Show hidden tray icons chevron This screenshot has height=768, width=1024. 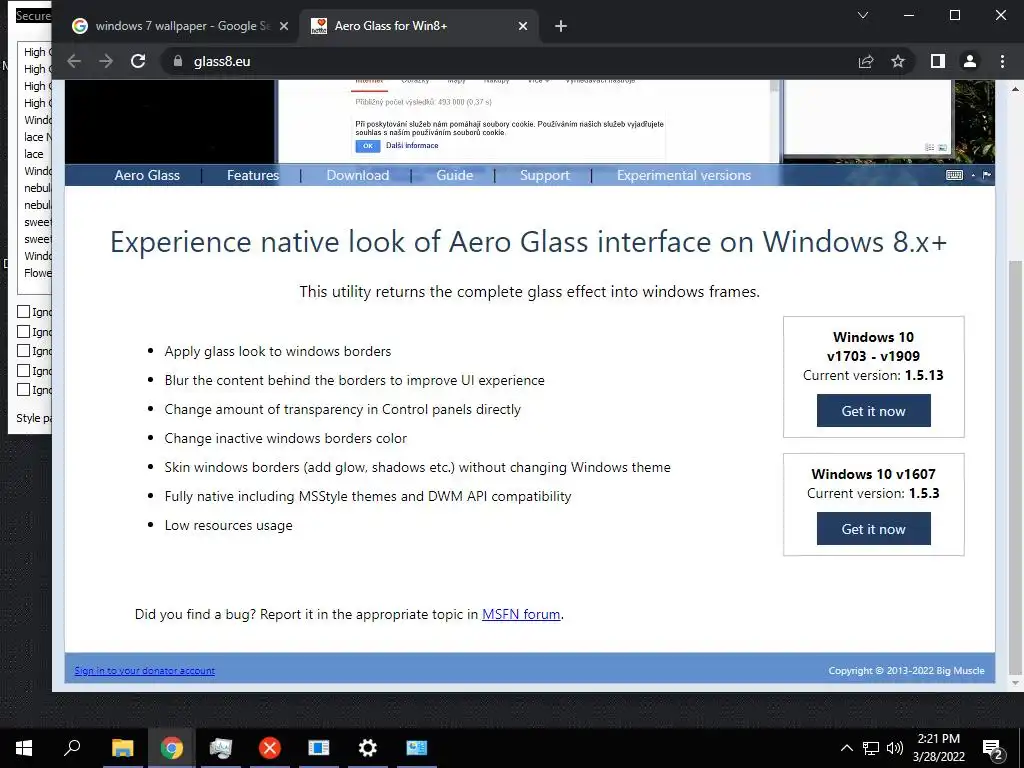click(846, 748)
